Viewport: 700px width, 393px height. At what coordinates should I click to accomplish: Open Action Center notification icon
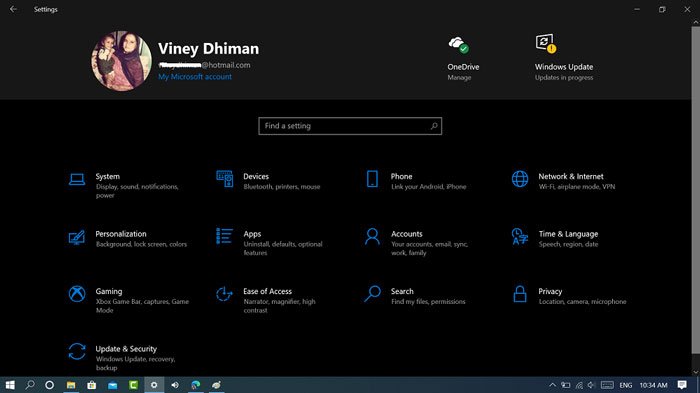click(x=682, y=385)
